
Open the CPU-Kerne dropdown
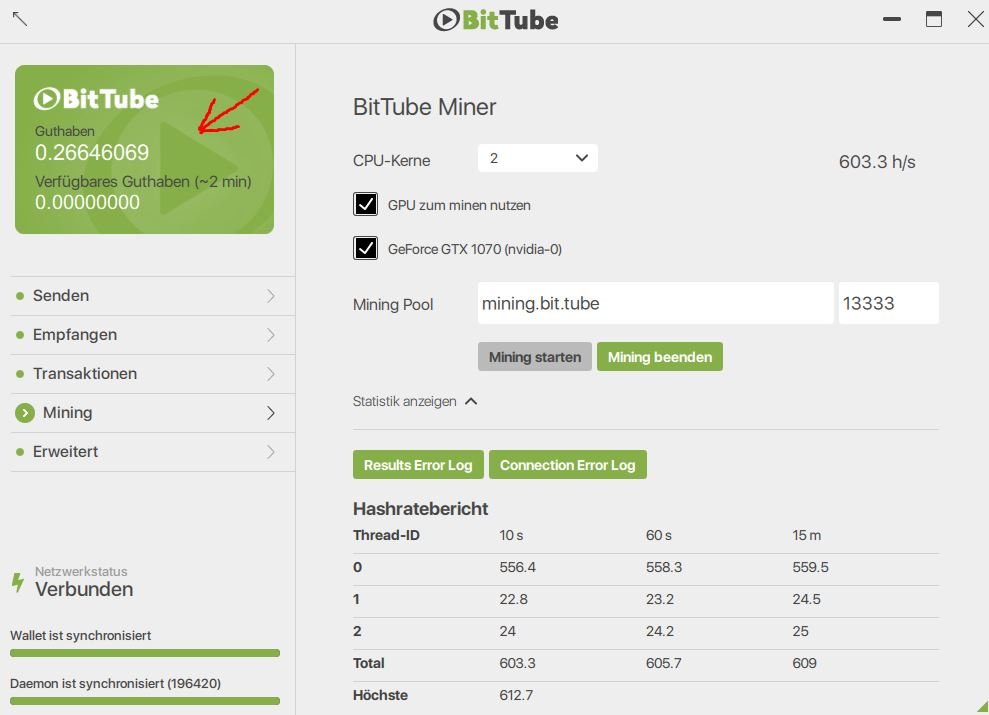pos(537,158)
